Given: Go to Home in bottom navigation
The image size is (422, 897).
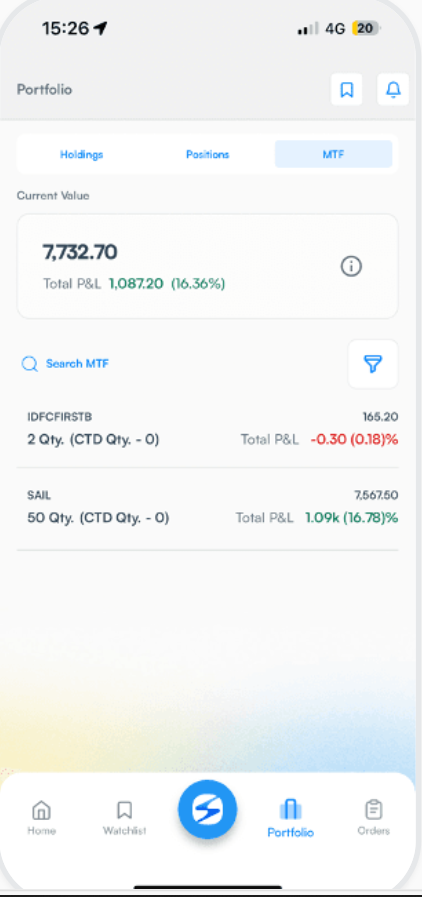Looking at the screenshot, I should (41, 818).
